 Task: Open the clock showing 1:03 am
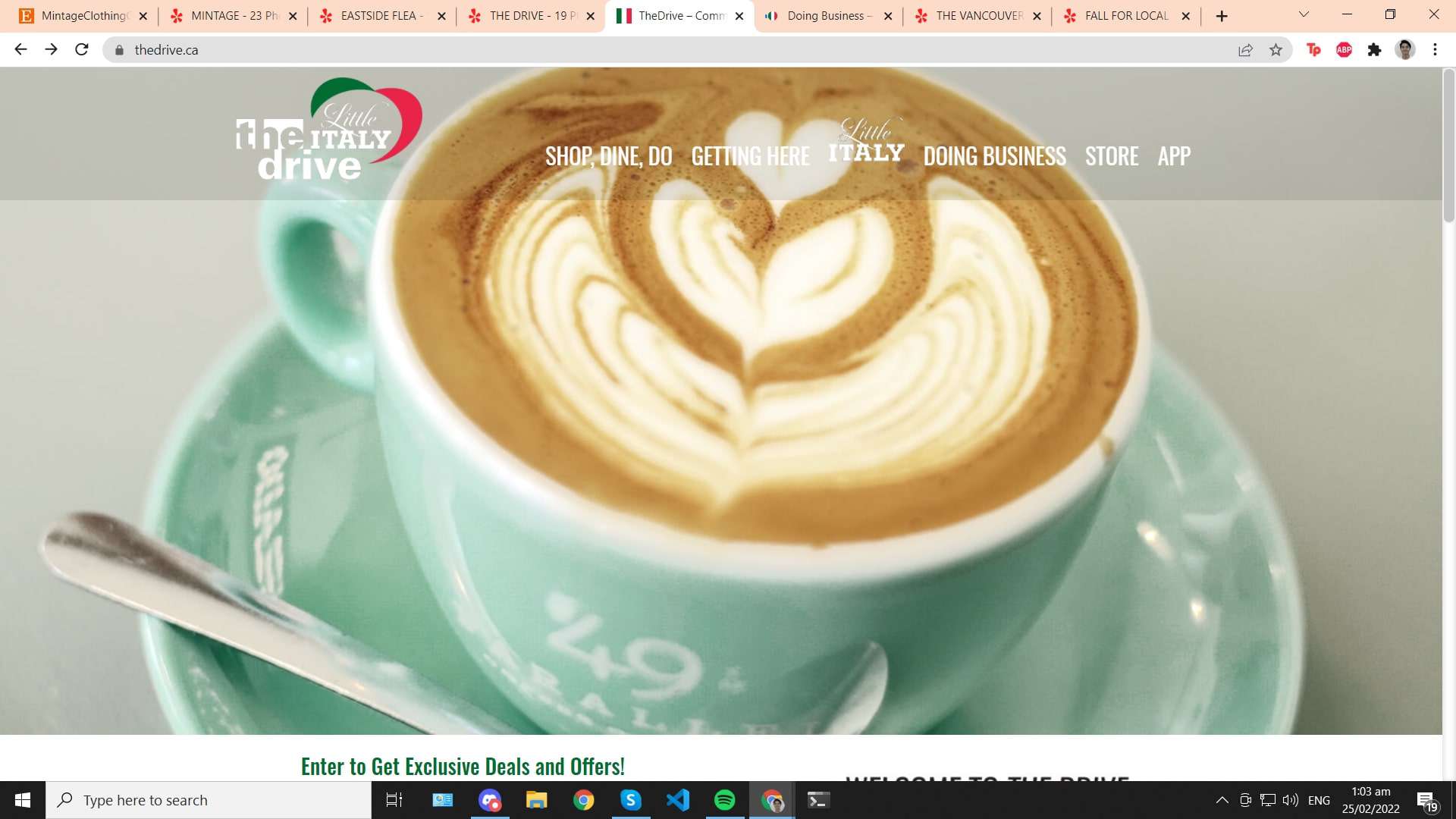[1371, 800]
